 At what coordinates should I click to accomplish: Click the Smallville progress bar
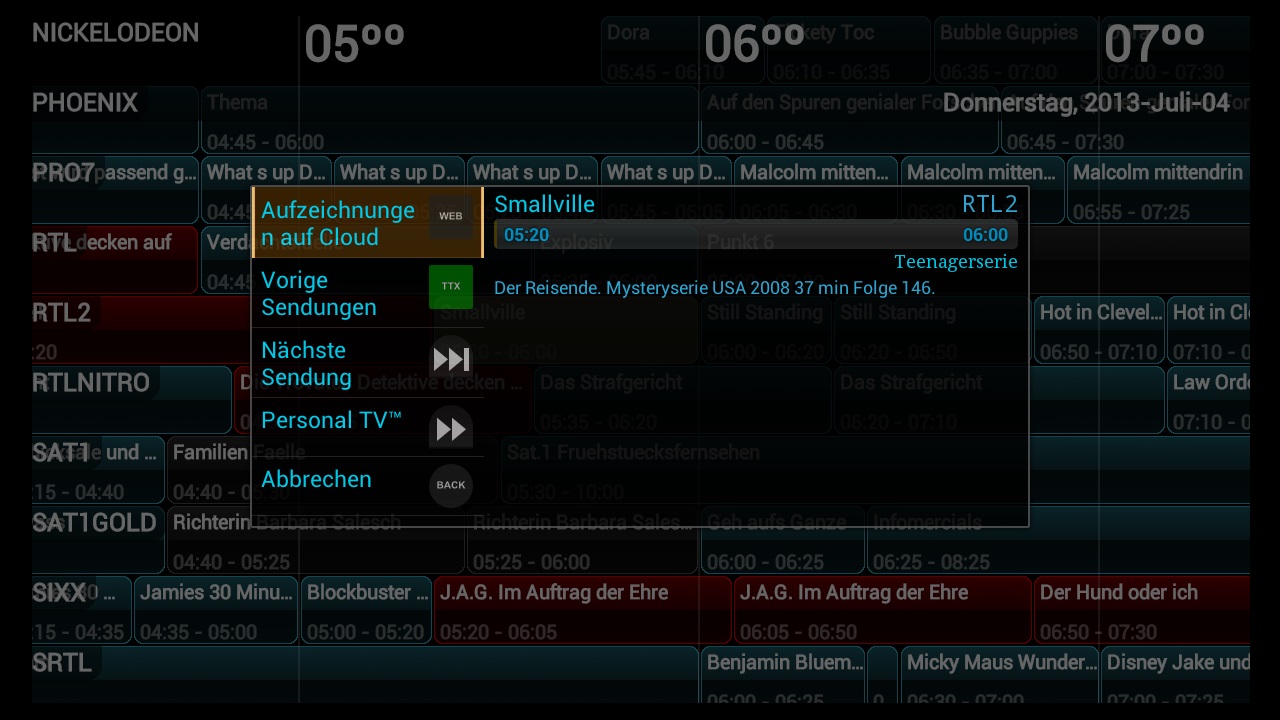[756, 235]
